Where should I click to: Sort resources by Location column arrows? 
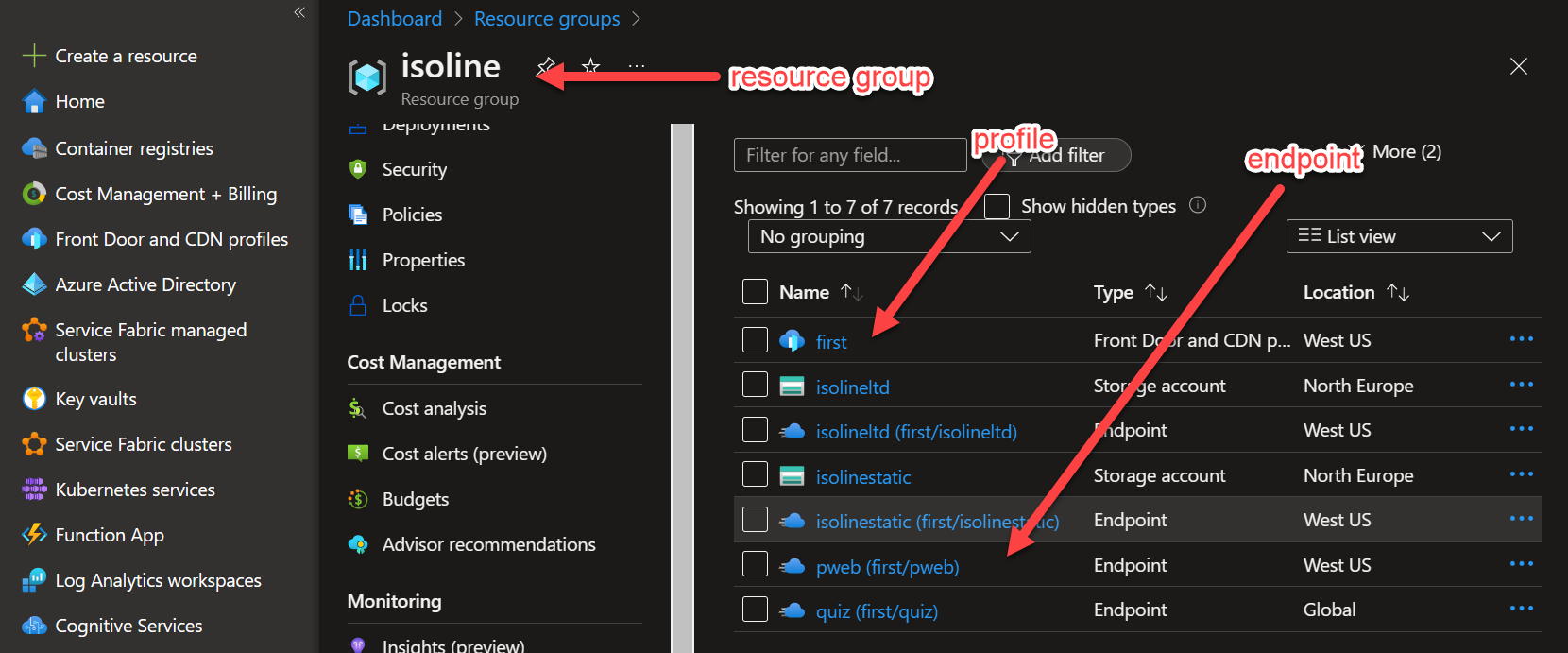click(1398, 293)
